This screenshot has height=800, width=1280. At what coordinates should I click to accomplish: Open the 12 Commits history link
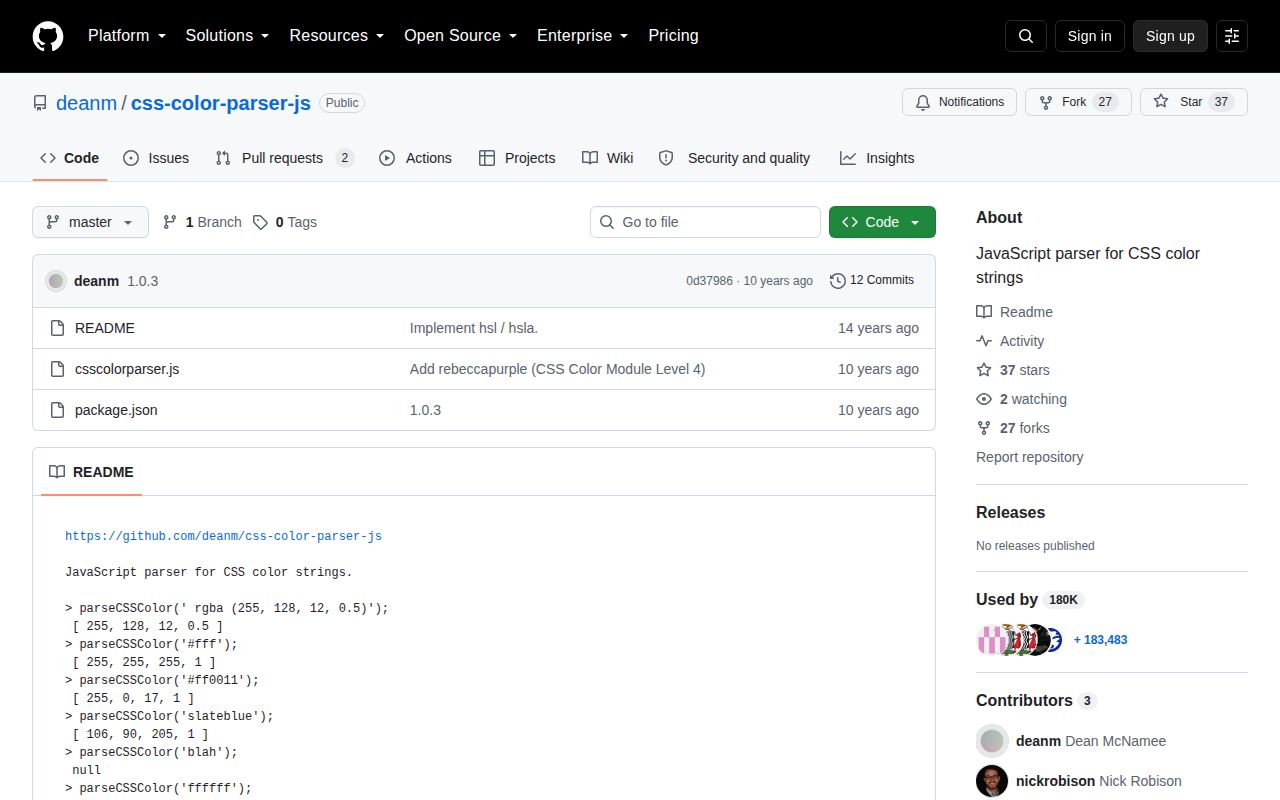pyautogui.click(x=872, y=280)
